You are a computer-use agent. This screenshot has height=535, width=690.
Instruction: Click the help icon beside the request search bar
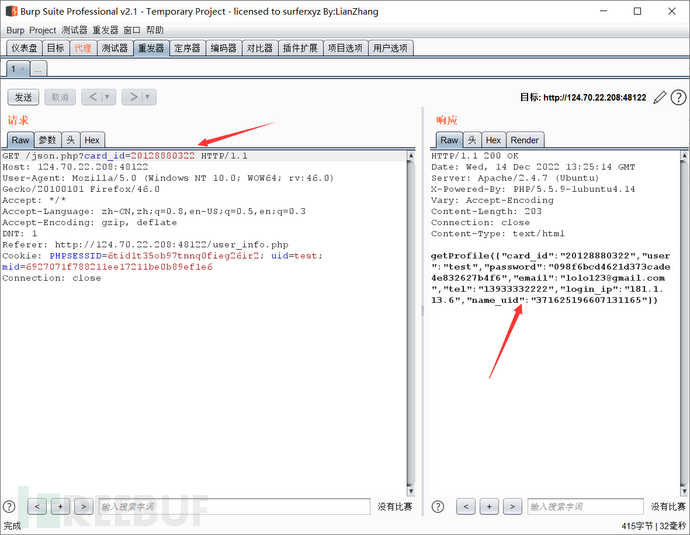pos(9,506)
